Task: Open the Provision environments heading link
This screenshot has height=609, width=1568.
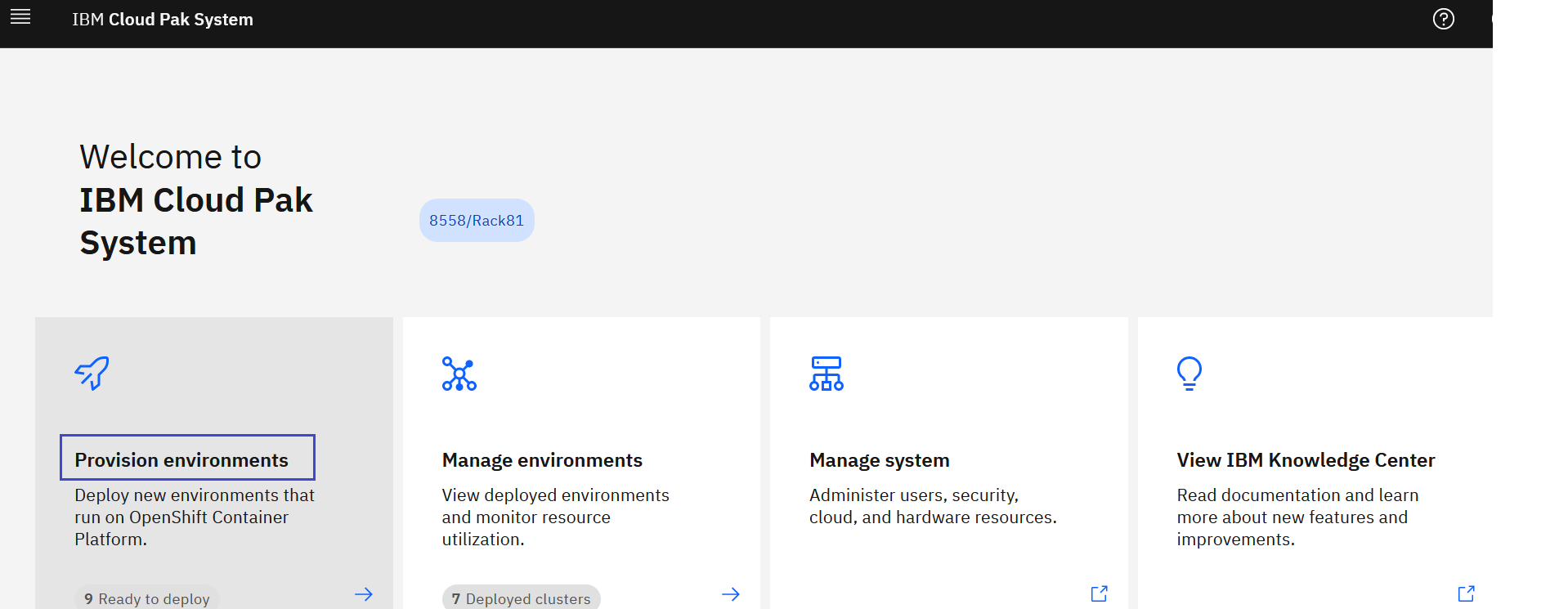Action: (x=181, y=460)
